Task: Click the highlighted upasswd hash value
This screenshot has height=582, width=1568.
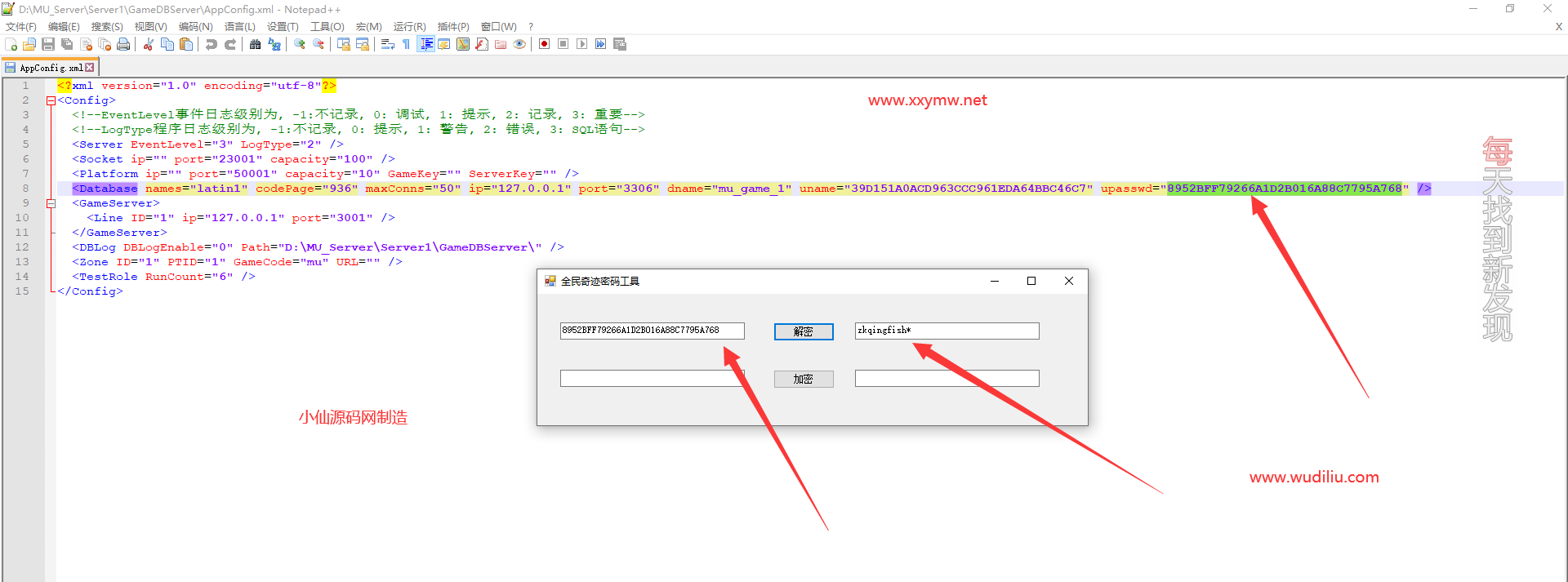Action: pyautogui.click(x=1285, y=189)
